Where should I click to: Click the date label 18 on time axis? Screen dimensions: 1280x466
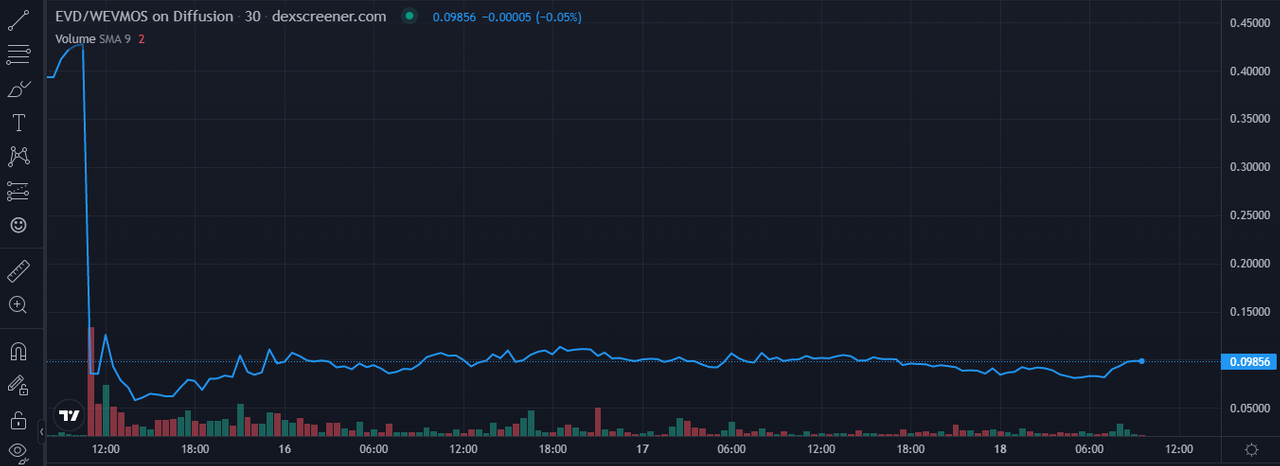[x=1000, y=450]
